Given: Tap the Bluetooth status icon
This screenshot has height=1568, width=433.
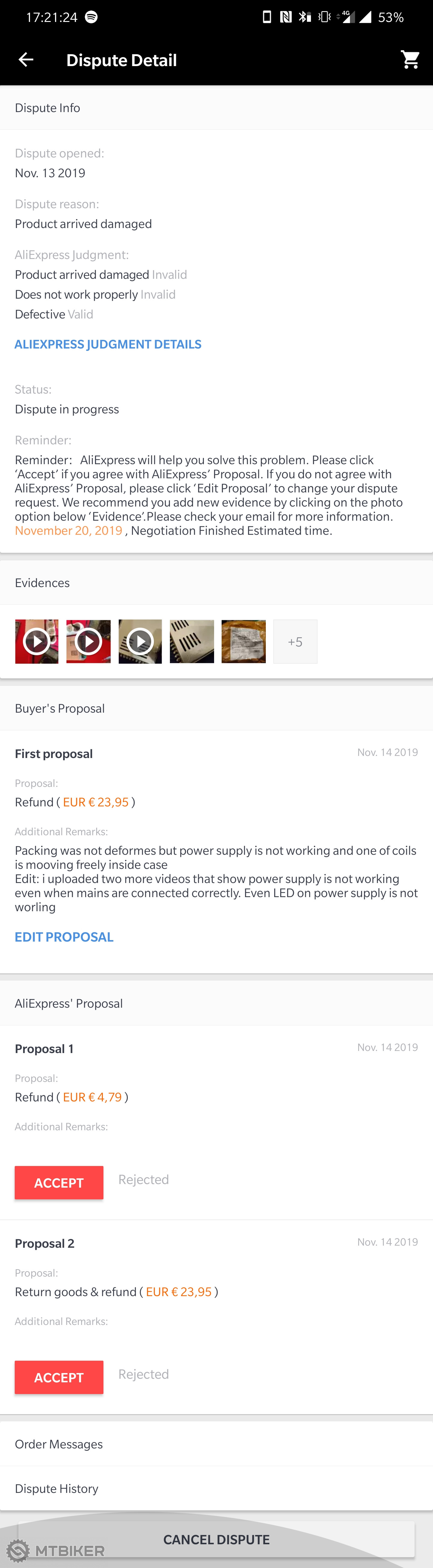Looking at the screenshot, I should (305, 17).
